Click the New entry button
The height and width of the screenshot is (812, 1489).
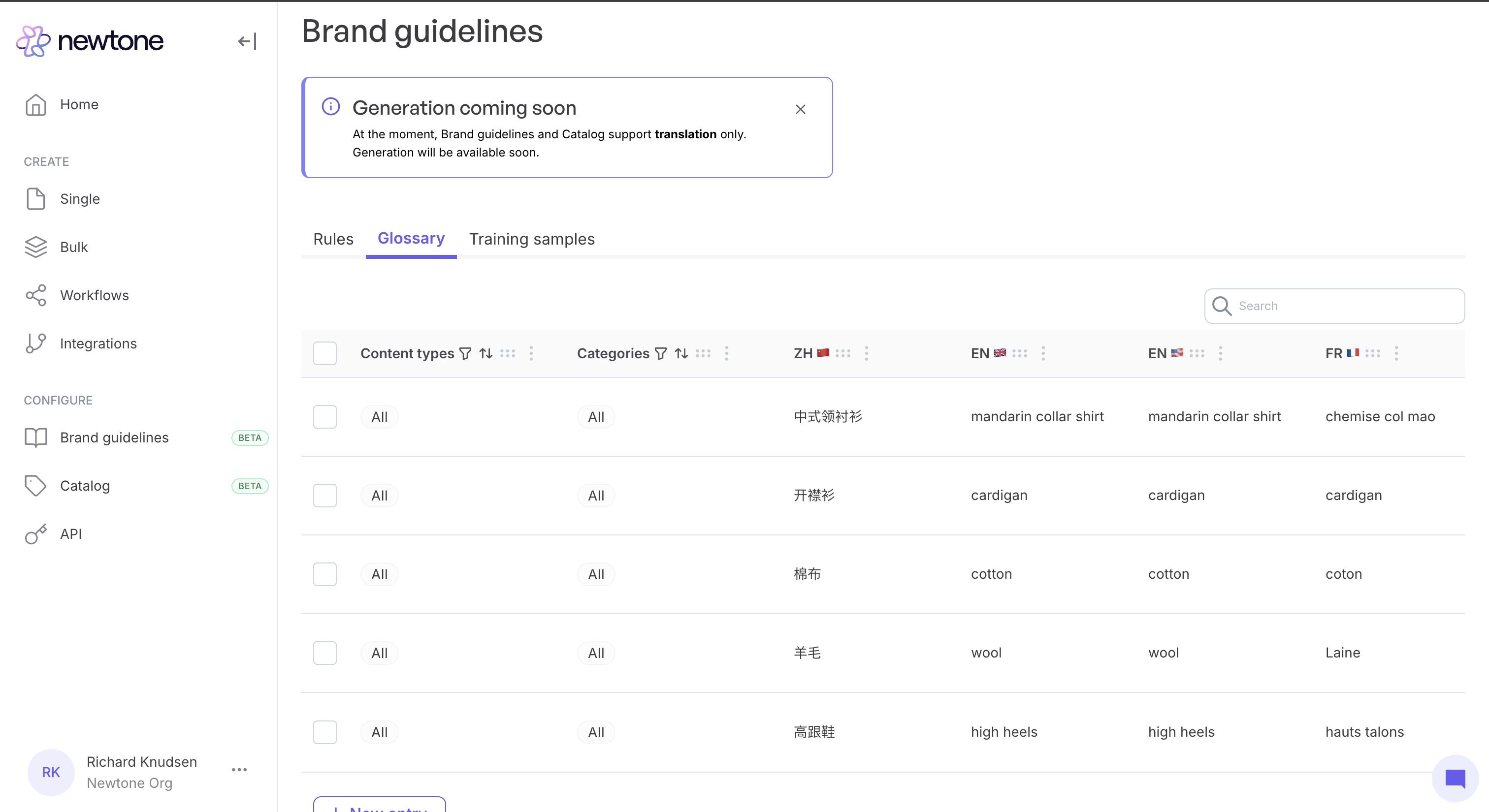[379, 806]
